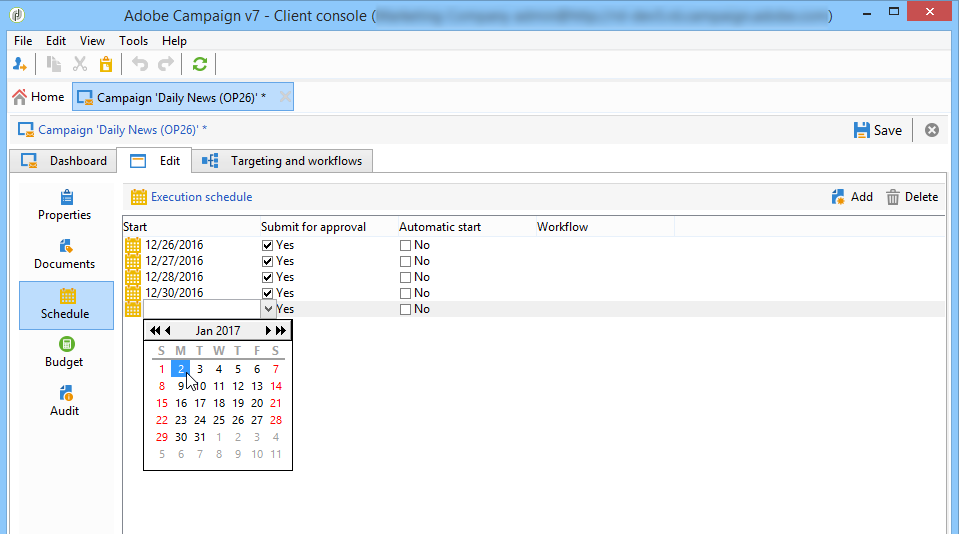Open the Audit section
The image size is (972, 548).
[64, 402]
